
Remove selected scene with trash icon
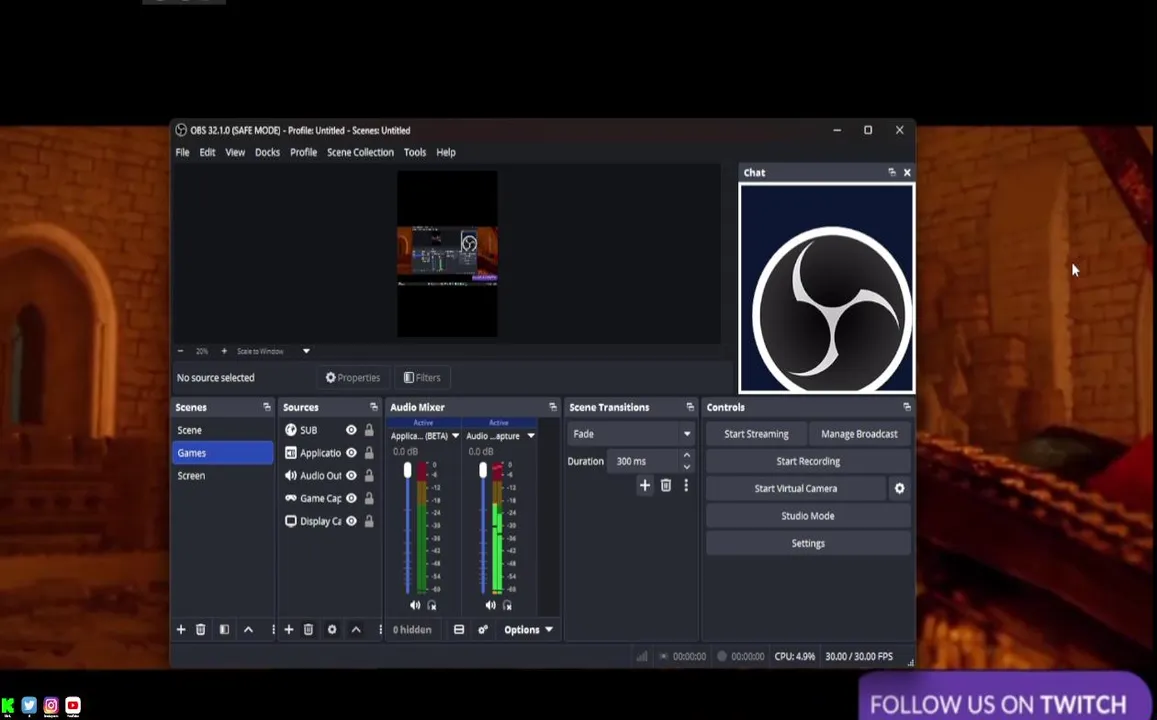point(201,629)
